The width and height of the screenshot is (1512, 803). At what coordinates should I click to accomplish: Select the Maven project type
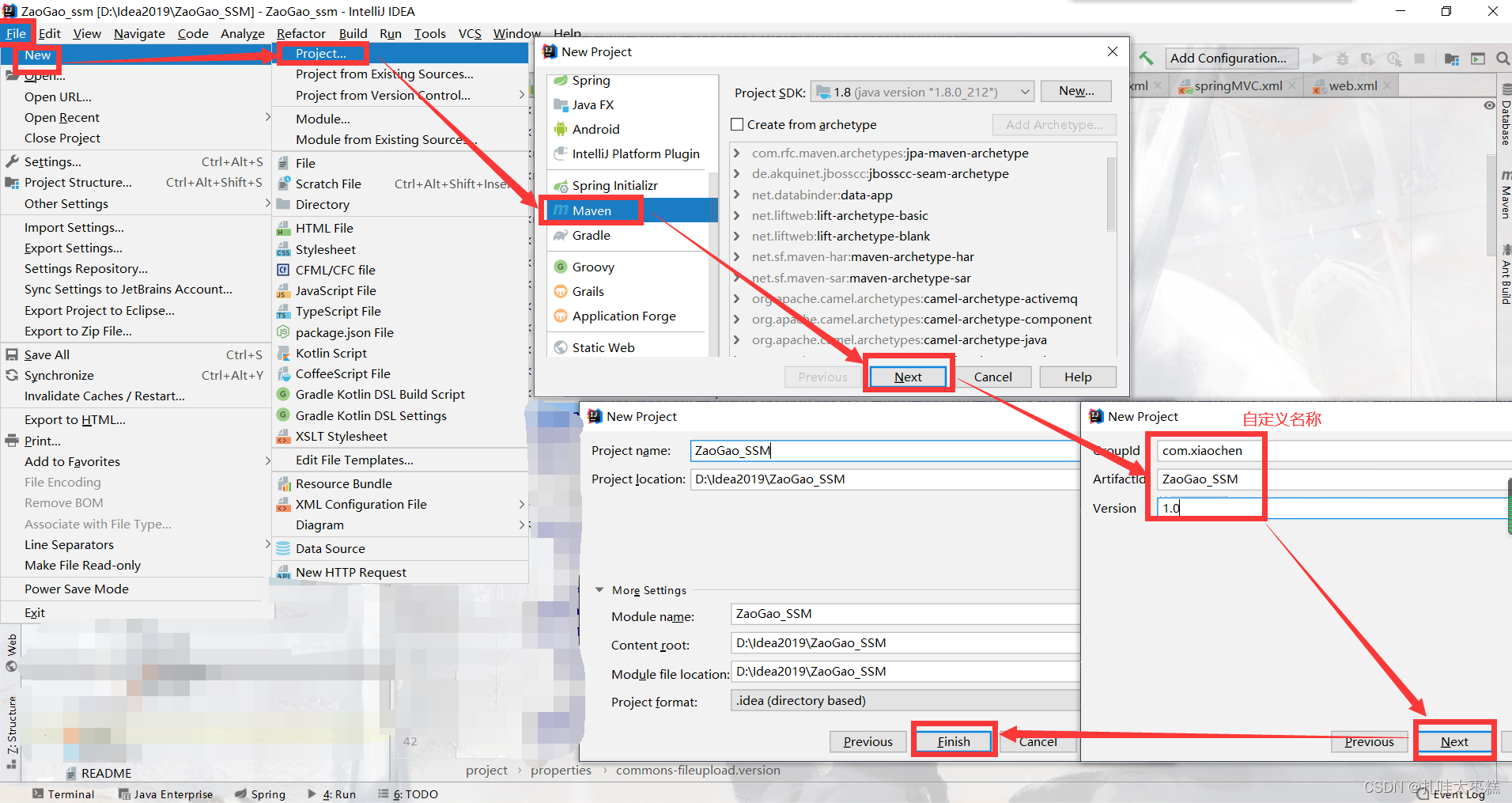pyautogui.click(x=630, y=210)
